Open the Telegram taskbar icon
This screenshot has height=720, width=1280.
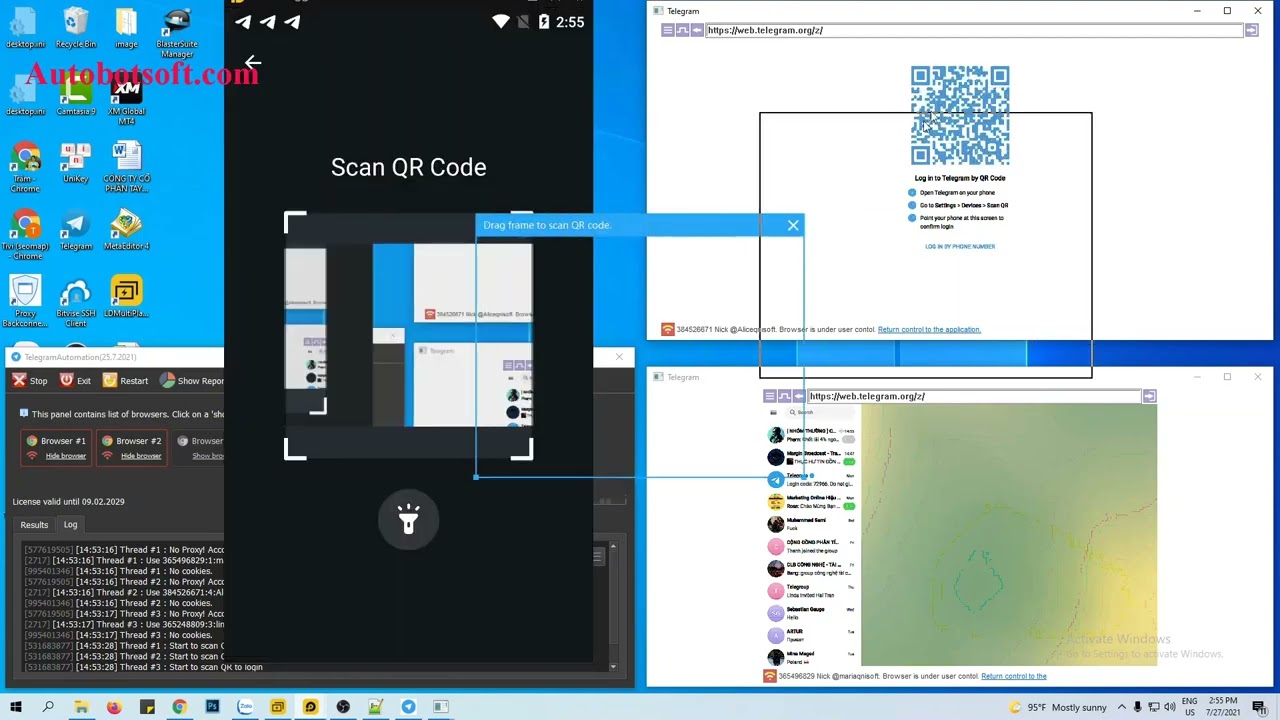click(408, 707)
